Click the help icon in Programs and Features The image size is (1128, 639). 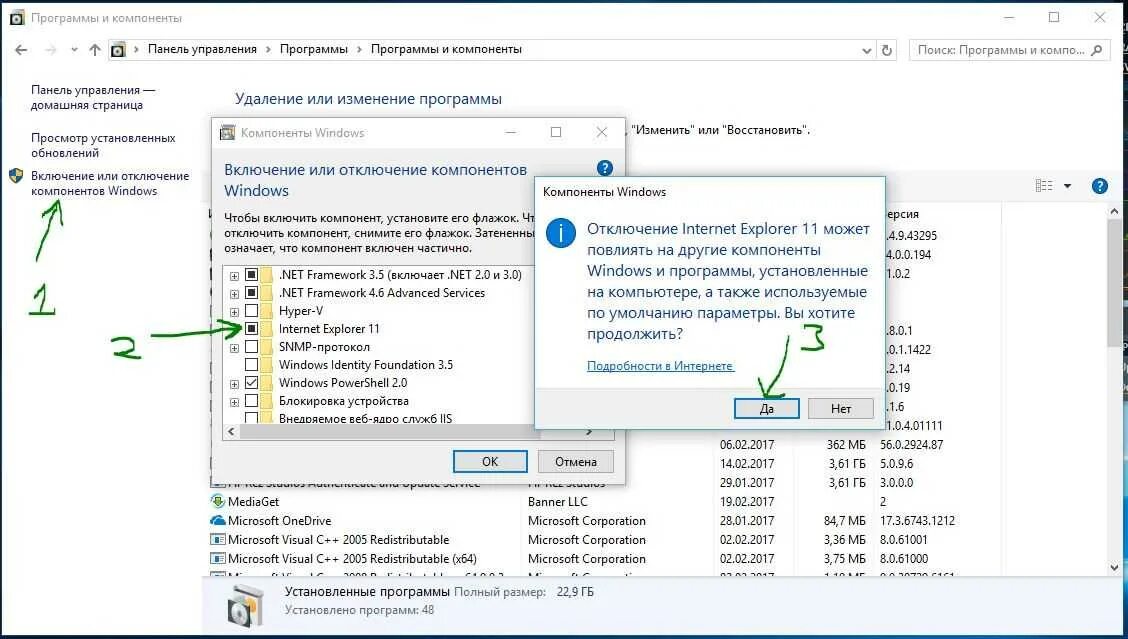point(1099,186)
